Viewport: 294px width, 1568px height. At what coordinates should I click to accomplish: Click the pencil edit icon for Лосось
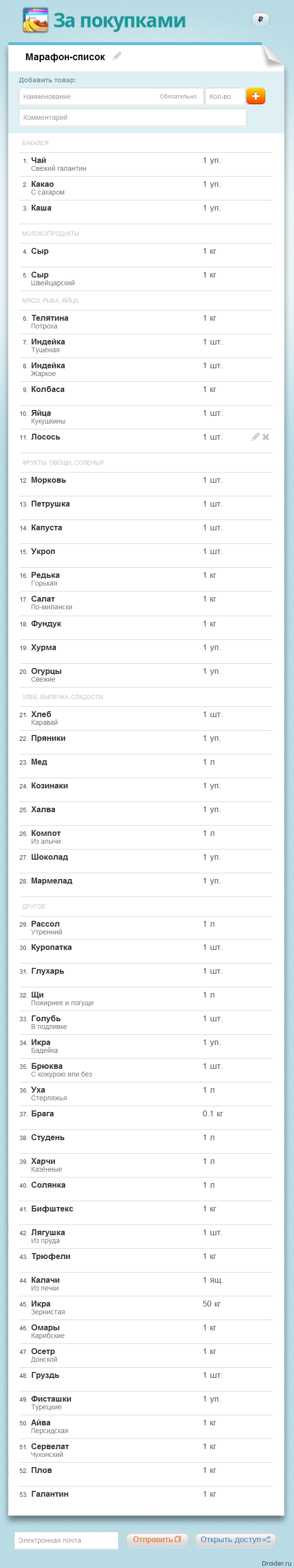point(256,437)
